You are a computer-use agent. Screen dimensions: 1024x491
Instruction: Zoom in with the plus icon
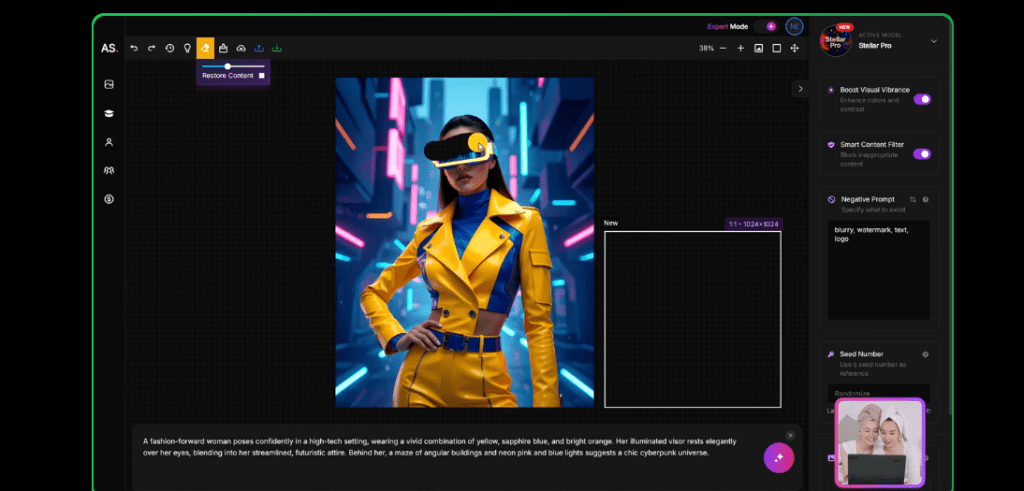click(x=741, y=48)
